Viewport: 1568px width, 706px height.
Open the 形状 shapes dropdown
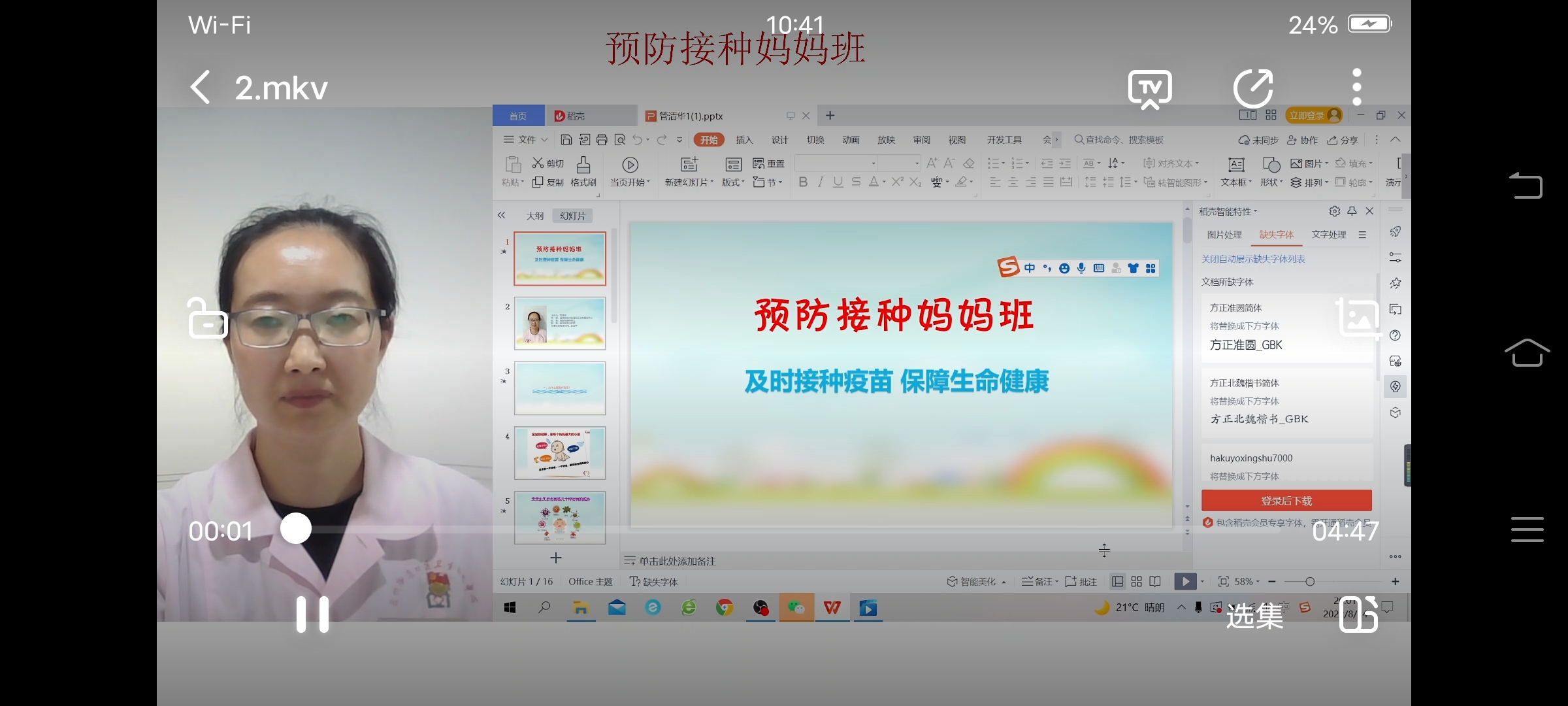[1271, 173]
